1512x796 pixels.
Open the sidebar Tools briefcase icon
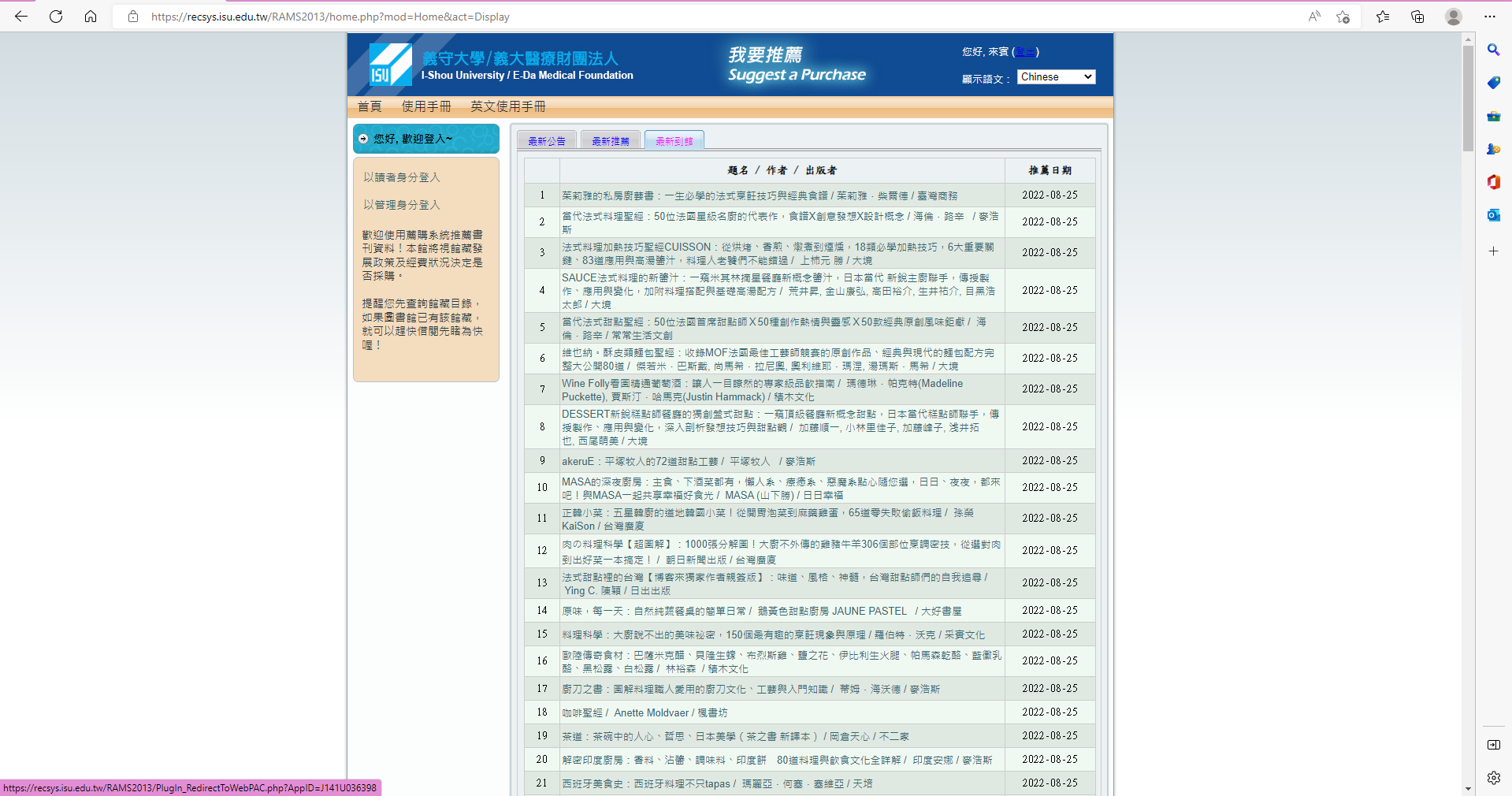1493,116
